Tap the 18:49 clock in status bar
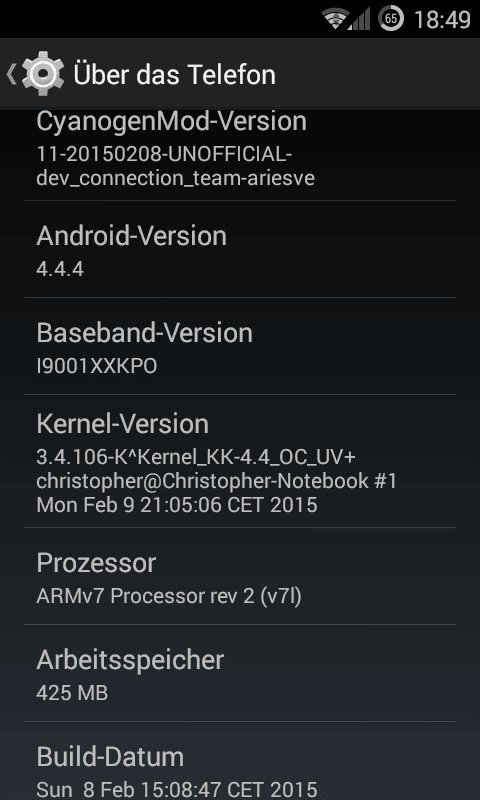This screenshot has height=800, width=480. point(442,19)
